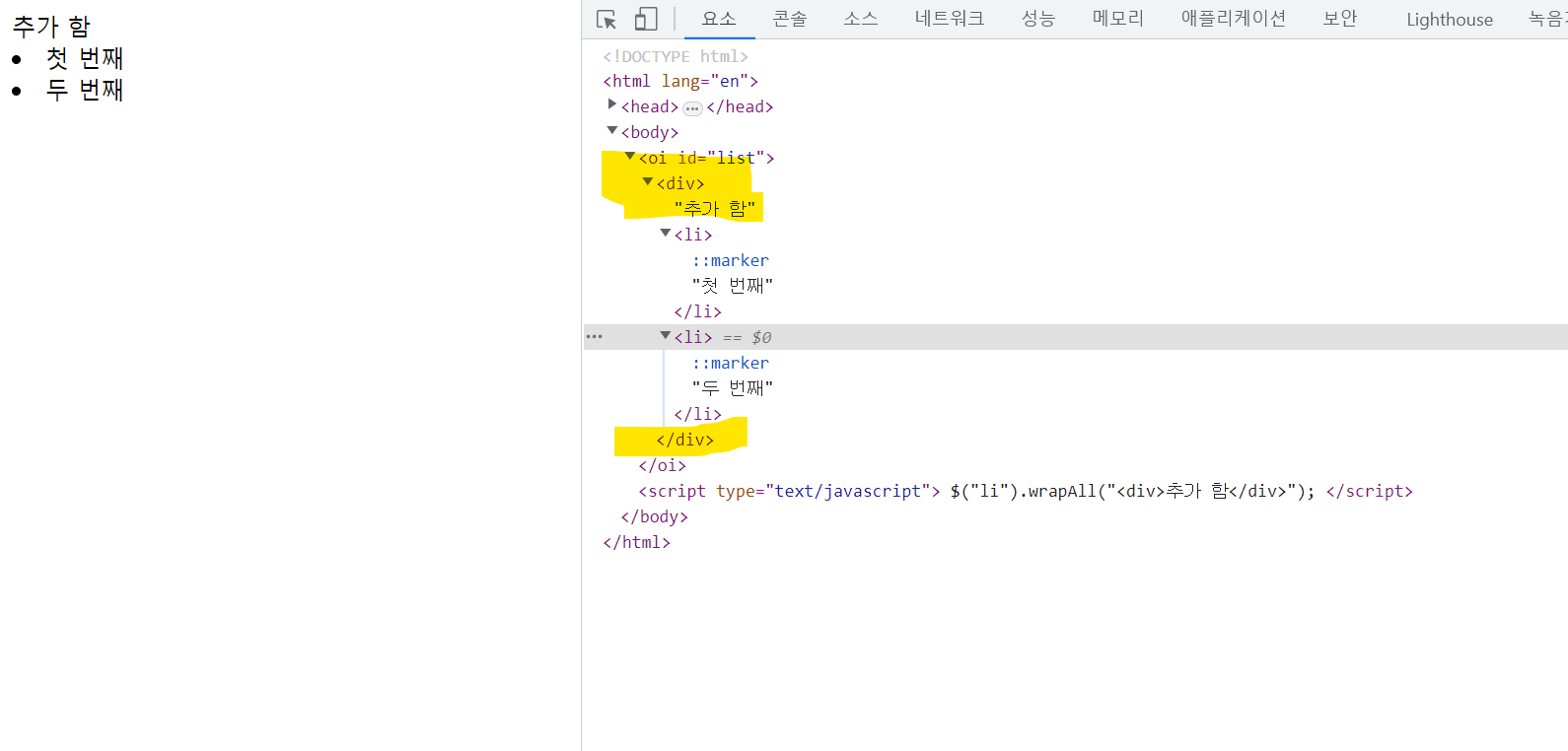Collapse the selected li == $0 arrow
Viewport: 1568px width, 751px height.
pyautogui.click(x=666, y=335)
